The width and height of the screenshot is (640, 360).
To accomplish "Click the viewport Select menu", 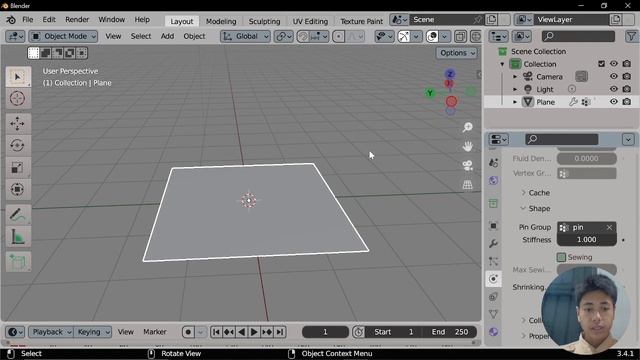I will [x=141, y=36].
